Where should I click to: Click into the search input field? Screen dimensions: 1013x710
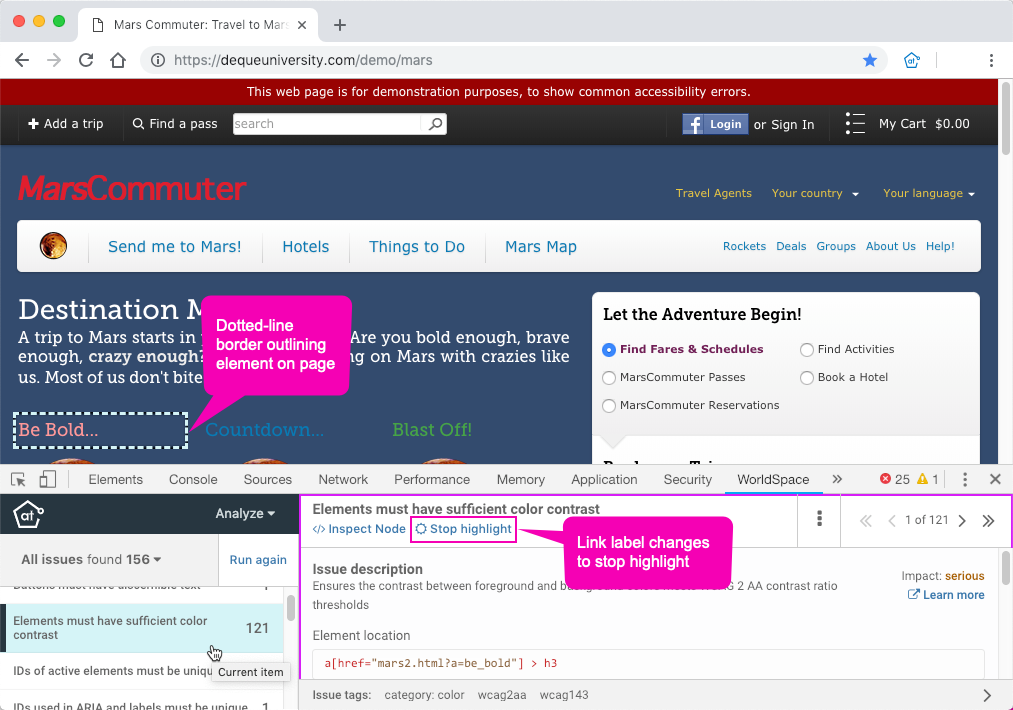coord(326,123)
